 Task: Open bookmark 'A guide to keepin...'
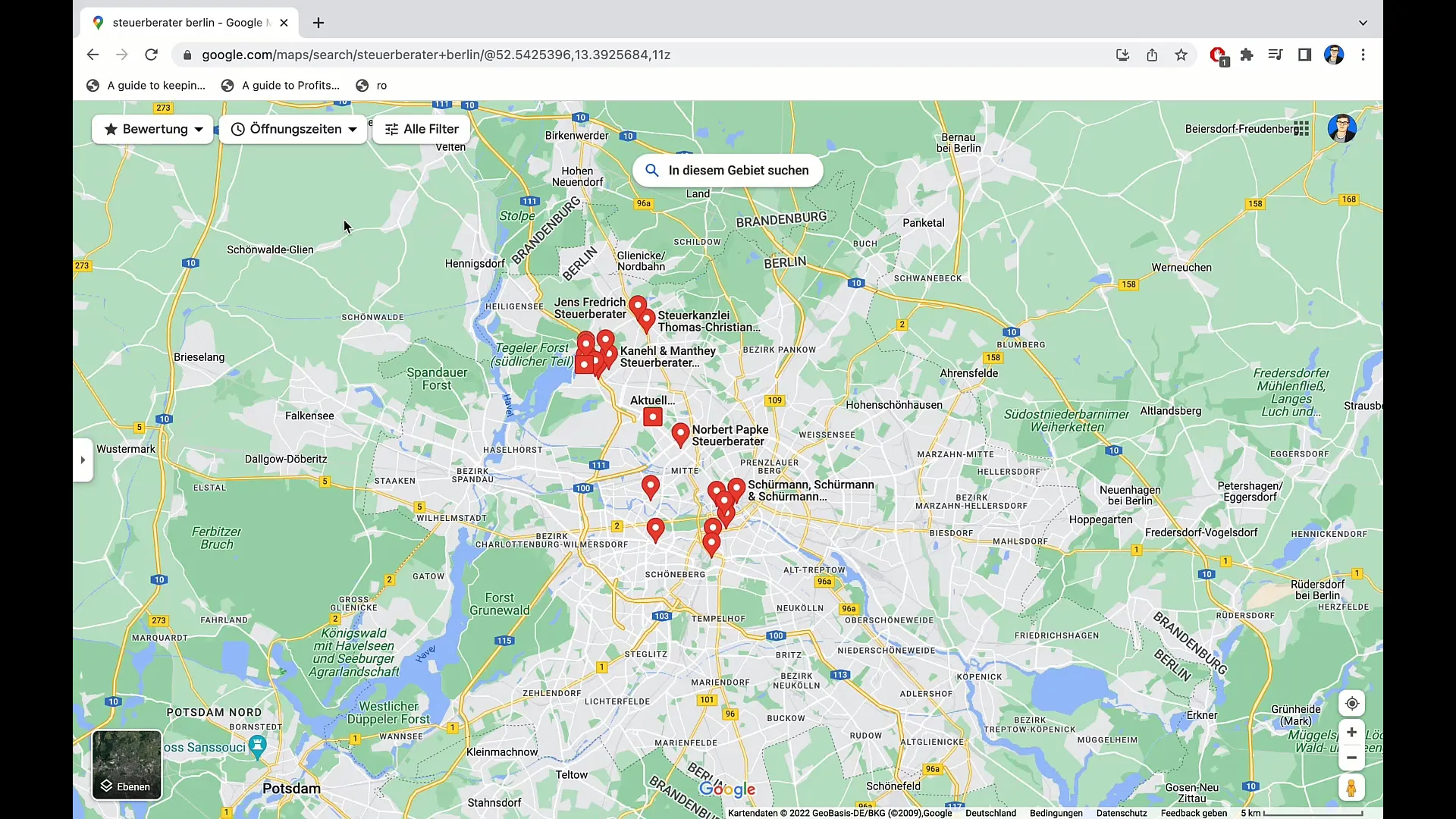[x=146, y=86]
